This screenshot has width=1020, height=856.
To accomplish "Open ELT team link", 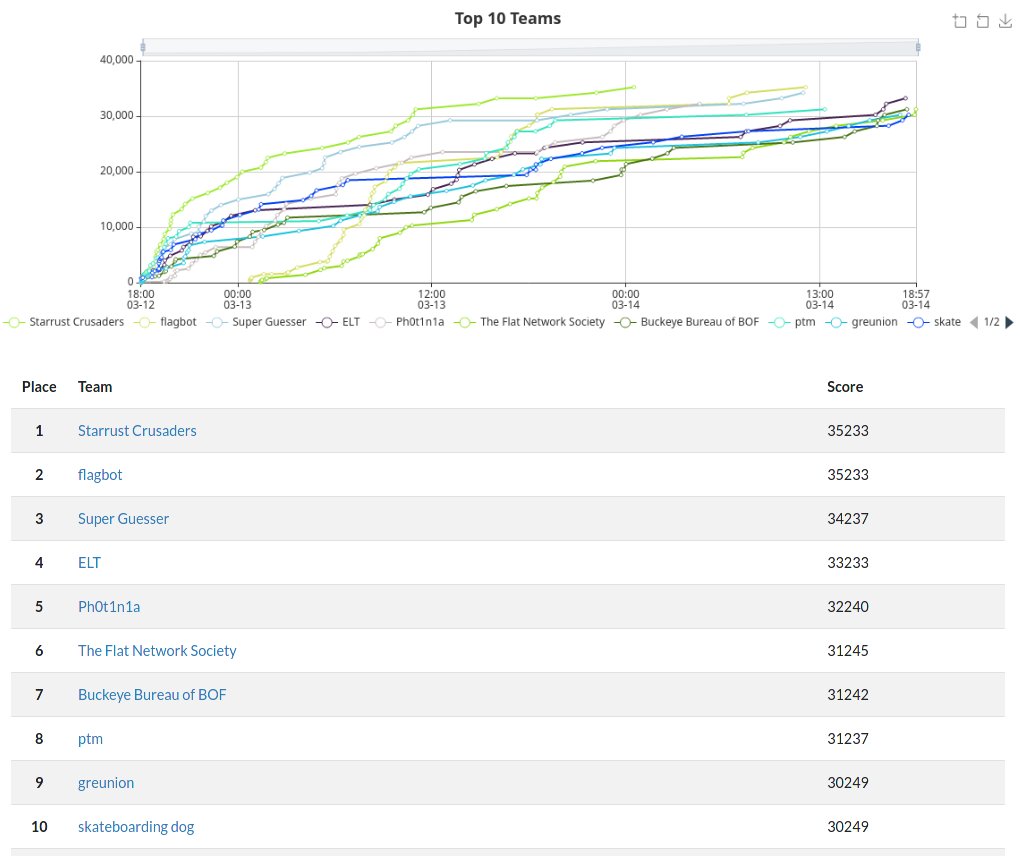I will (x=89, y=563).
